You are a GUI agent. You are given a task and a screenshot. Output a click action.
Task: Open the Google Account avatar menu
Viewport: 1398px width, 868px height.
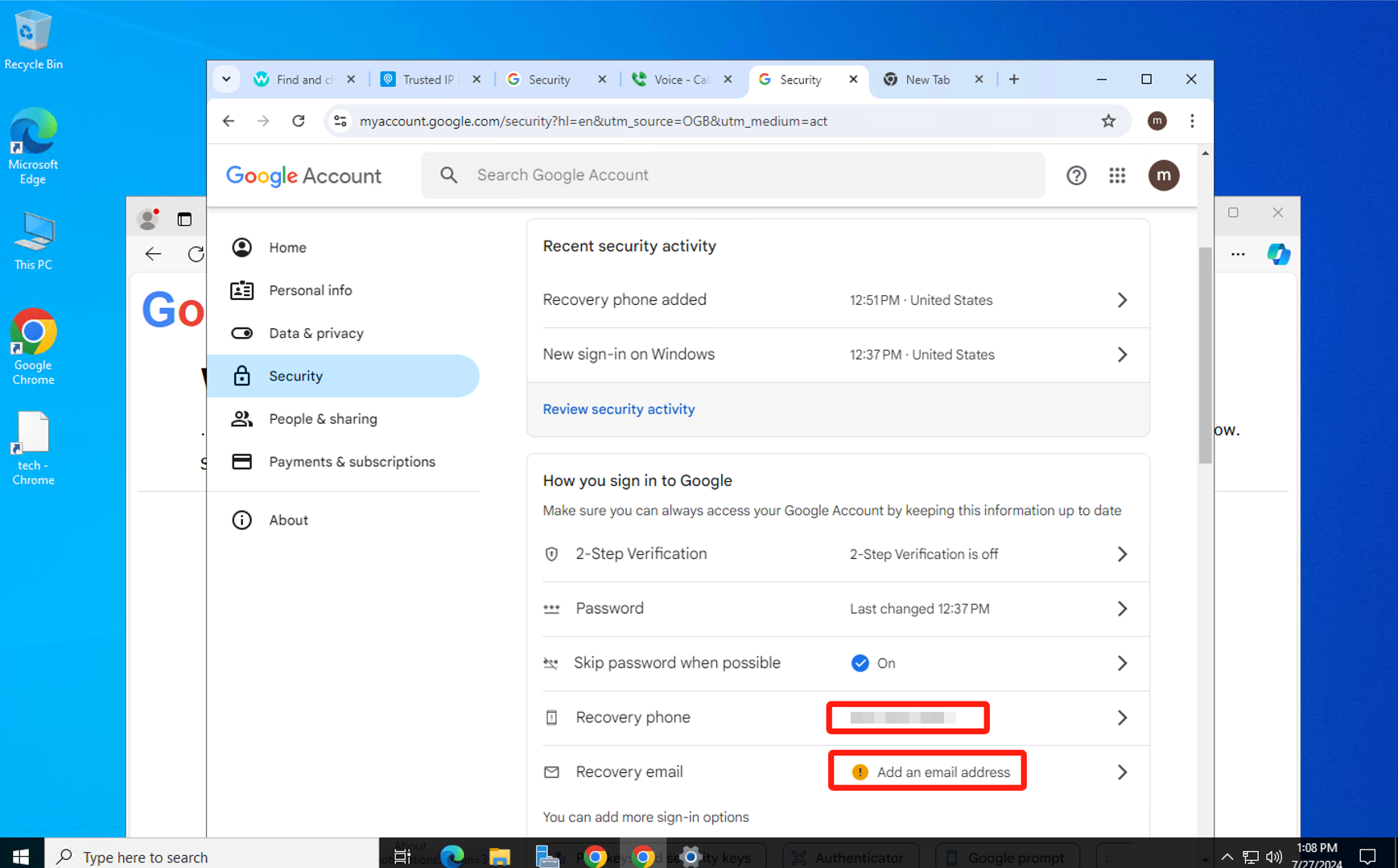click(1163, 175)
